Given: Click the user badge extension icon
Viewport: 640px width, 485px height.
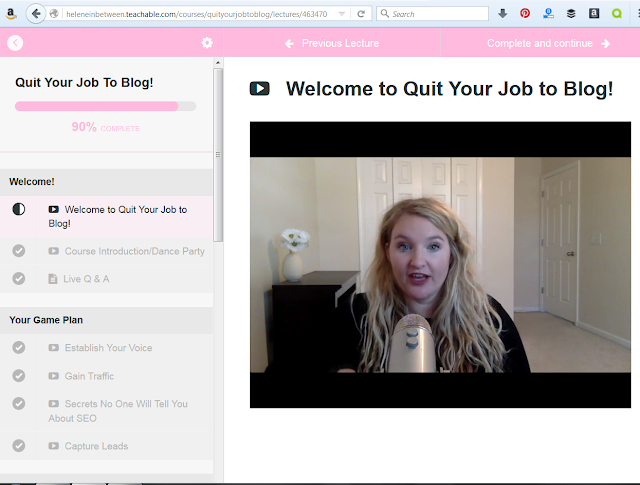Looking at the screenshot, I should point(548,14).
